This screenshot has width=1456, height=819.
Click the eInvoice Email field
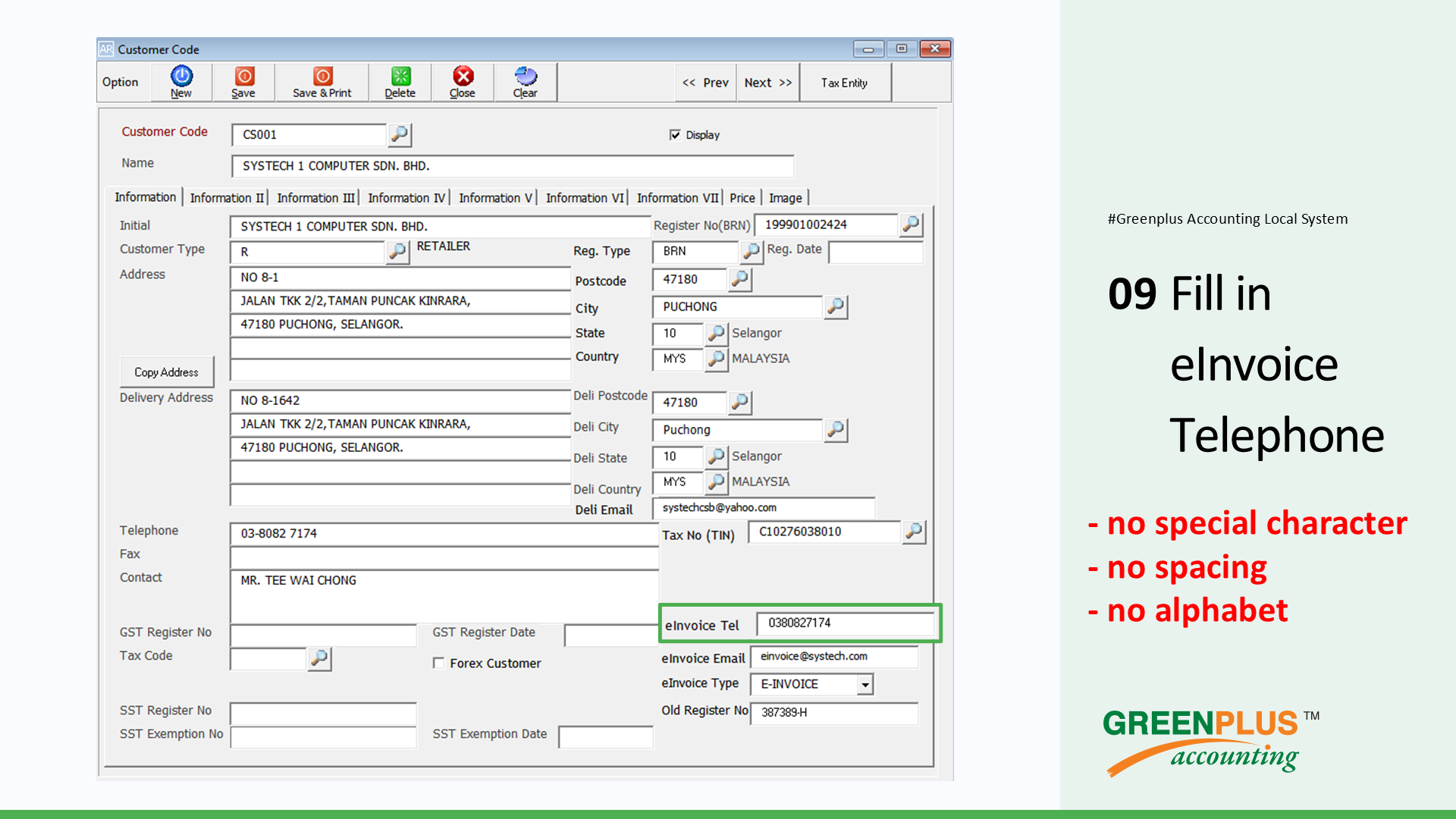pyautogui.click(x=834, y=657)
